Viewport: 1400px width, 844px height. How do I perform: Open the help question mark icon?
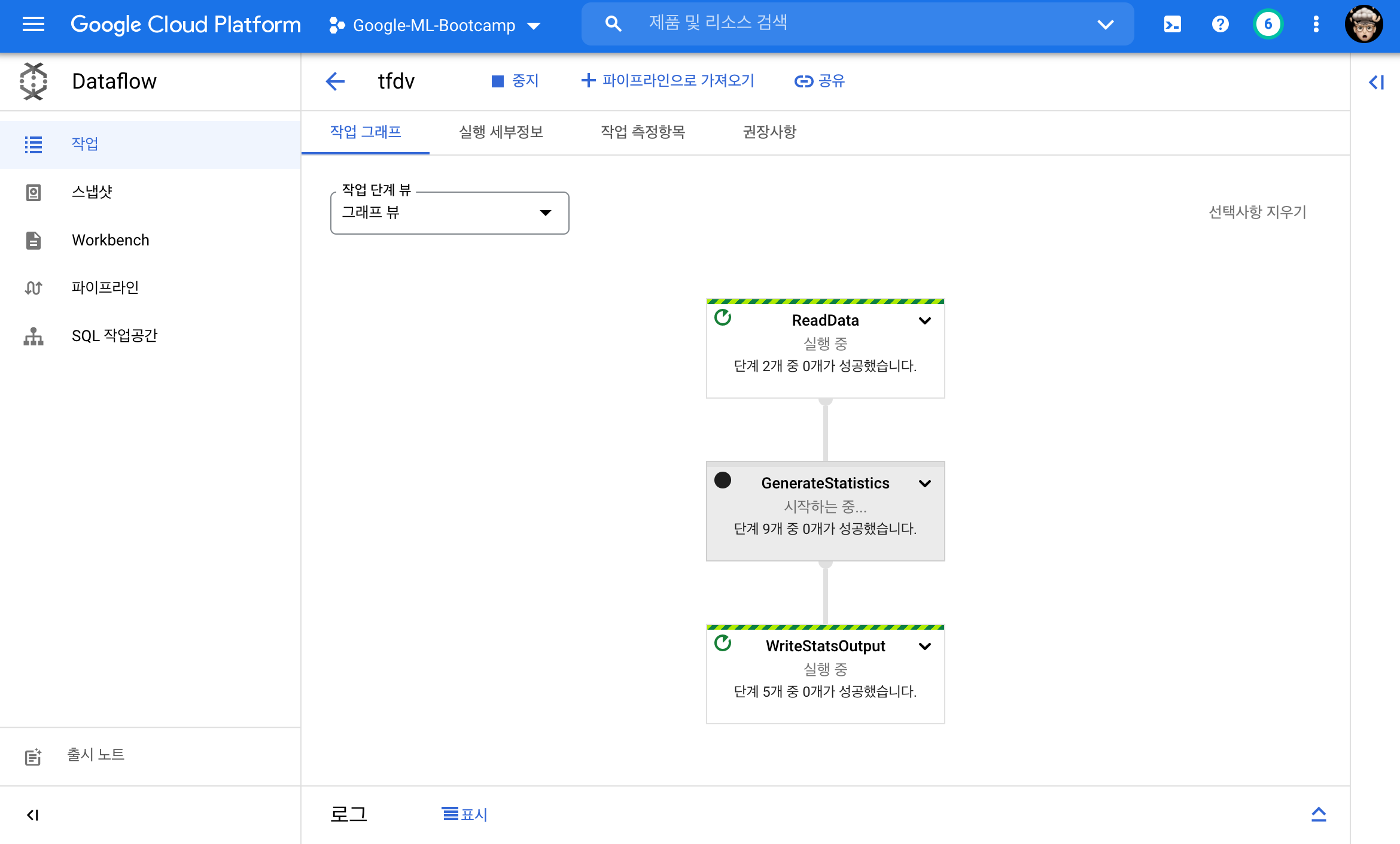click(1220, 25)
